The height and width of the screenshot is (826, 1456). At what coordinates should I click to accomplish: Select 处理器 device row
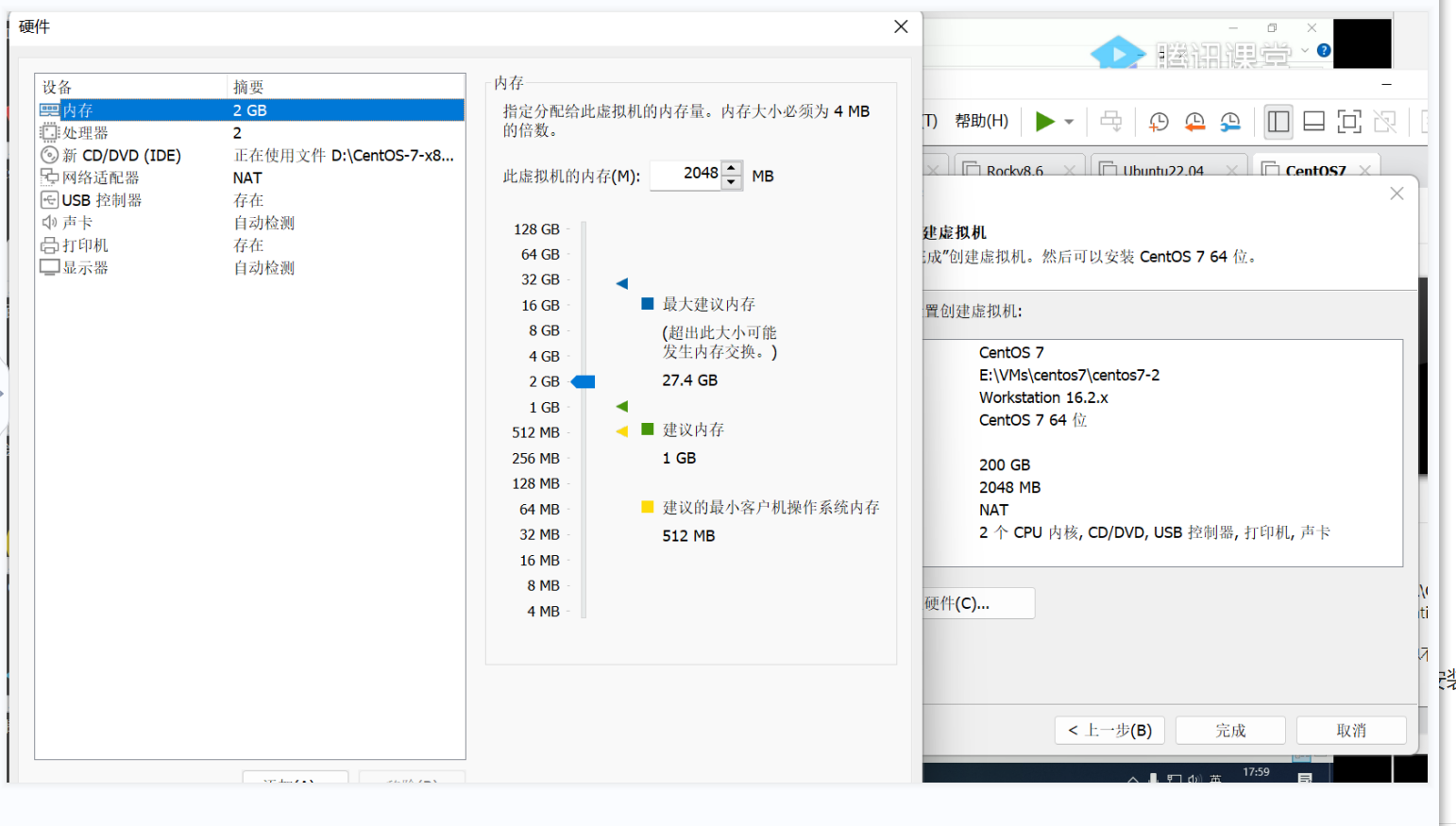click(x=250, y=132)
